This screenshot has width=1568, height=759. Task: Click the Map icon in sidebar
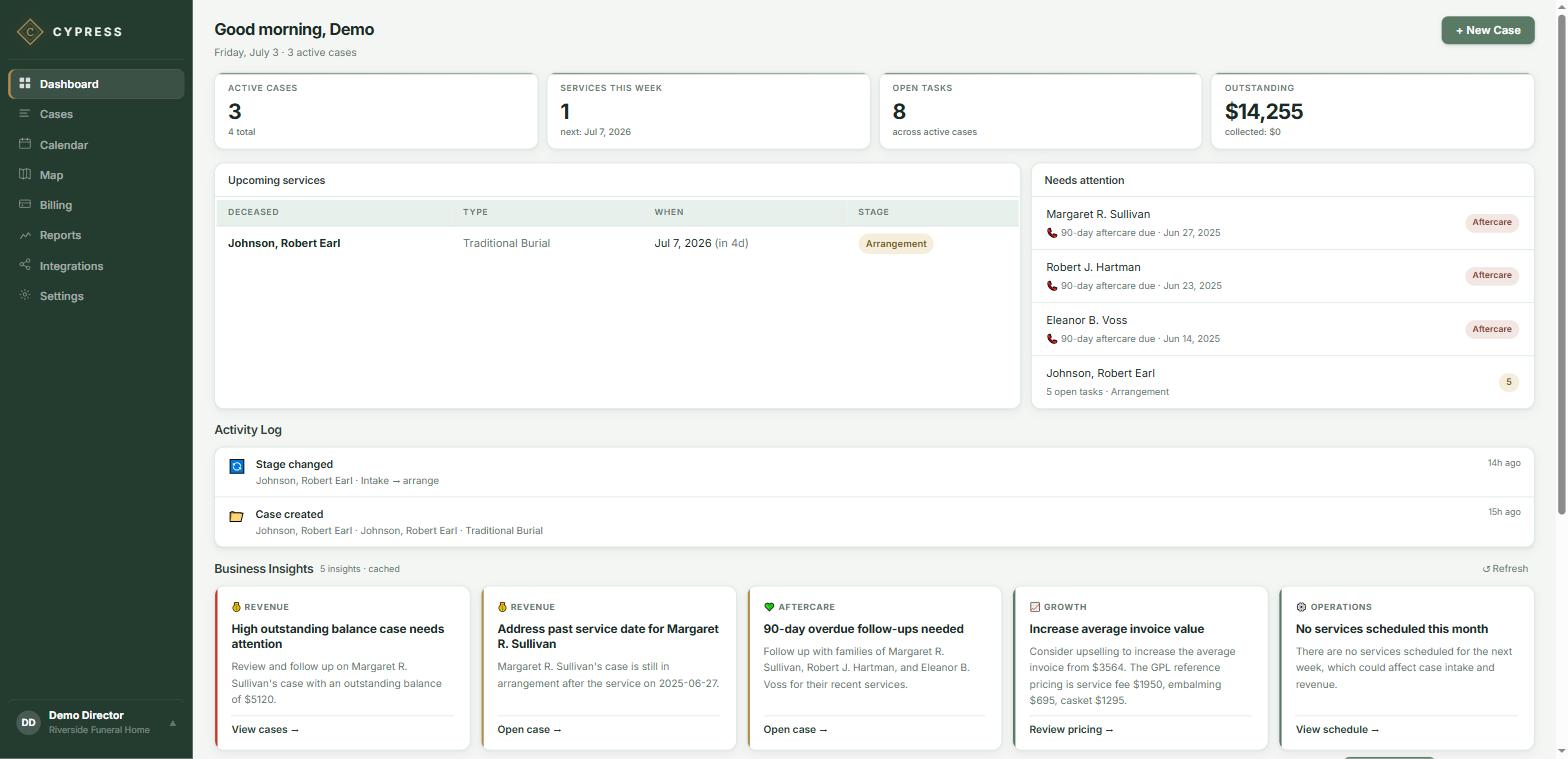(x=25, y=174)
